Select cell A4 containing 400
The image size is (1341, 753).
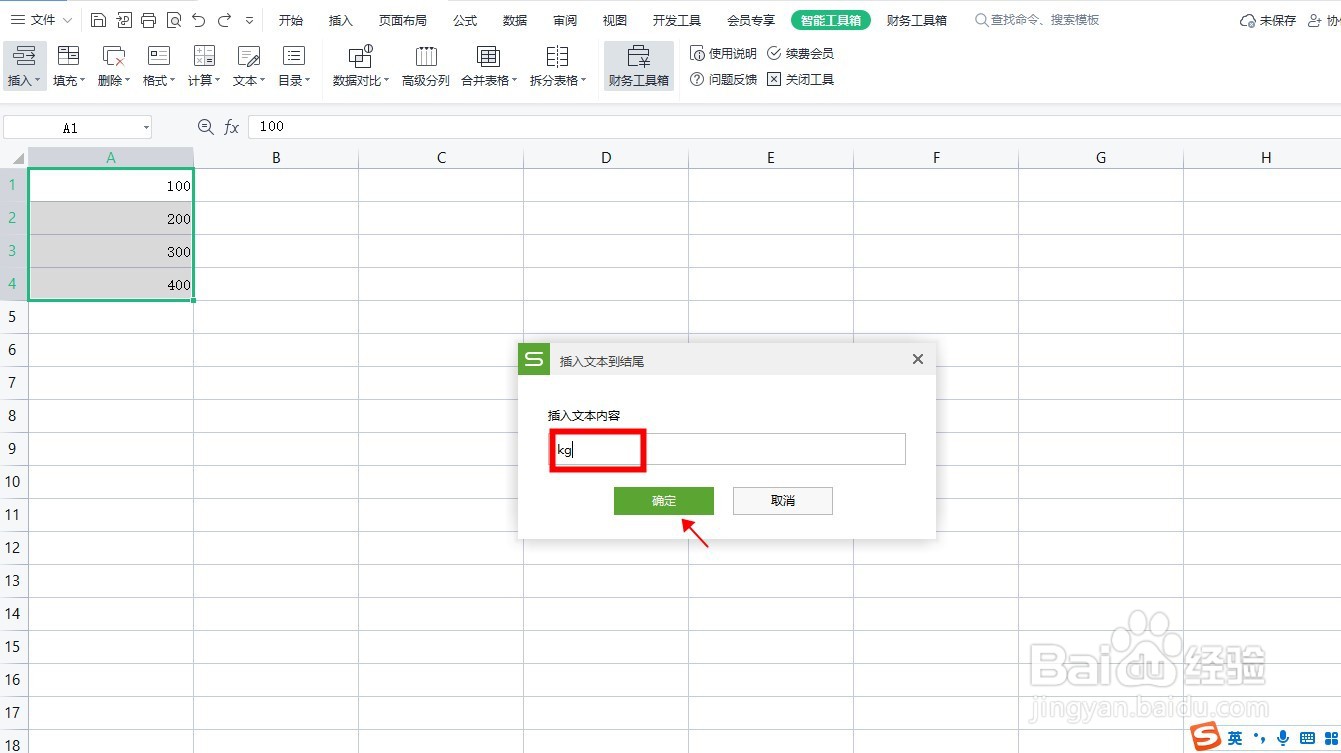tap(111, 284)
